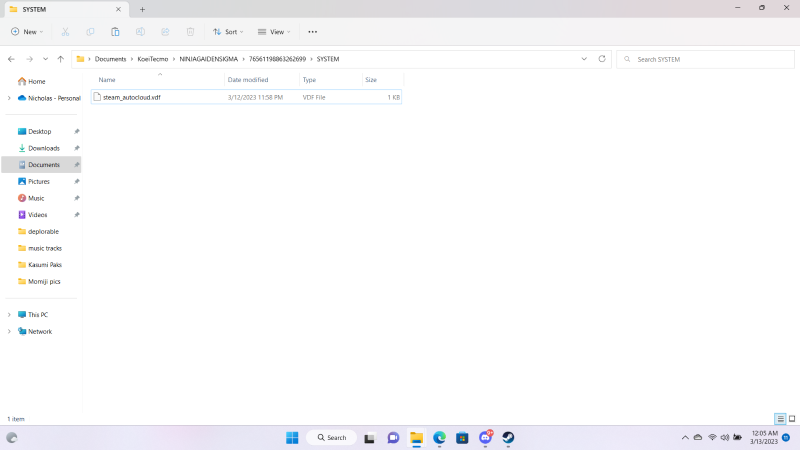This screenshot has height=450, width=800.
Task: Open Task View on the taskbar
Action: (369, 438)
